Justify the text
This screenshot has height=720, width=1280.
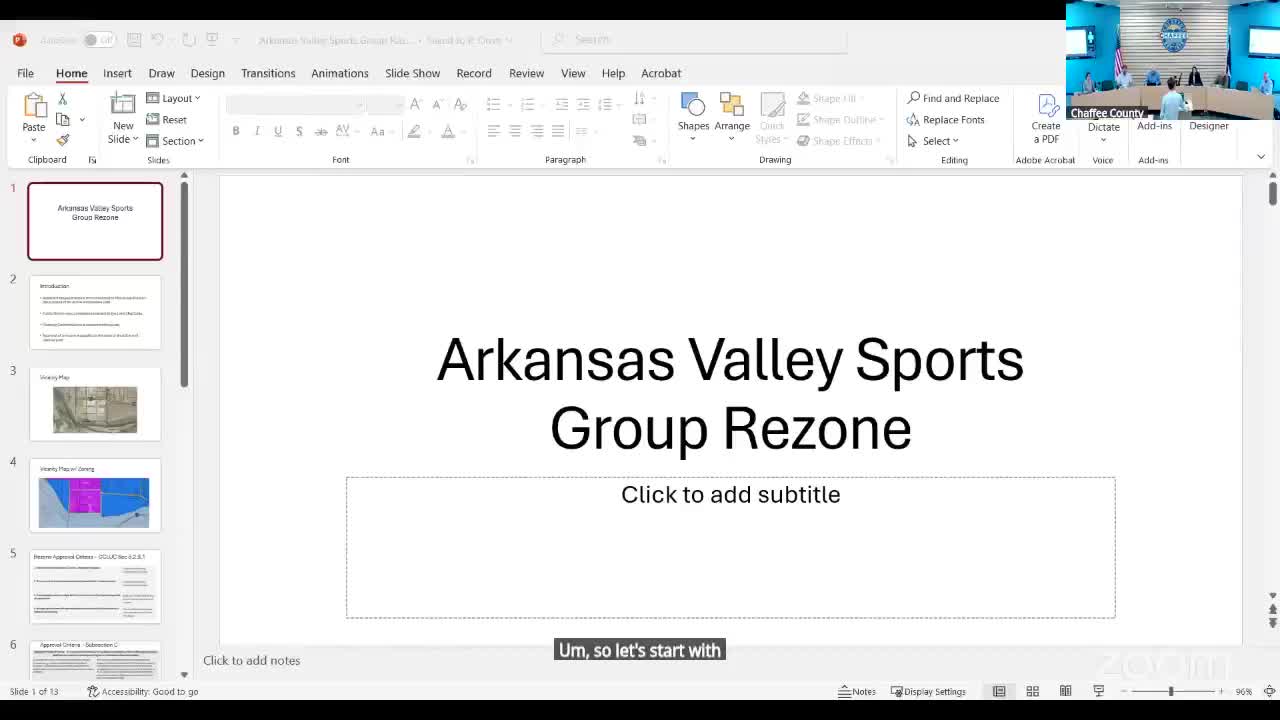click(558, 131)
